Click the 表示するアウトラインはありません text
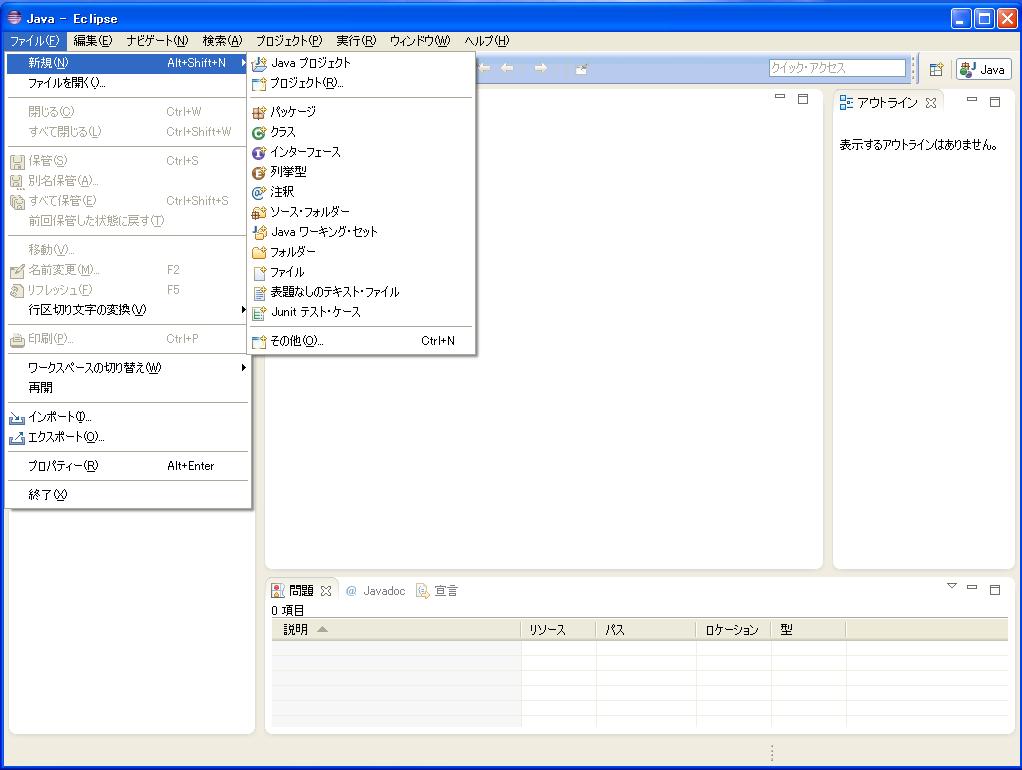 [x=918, y=145]
